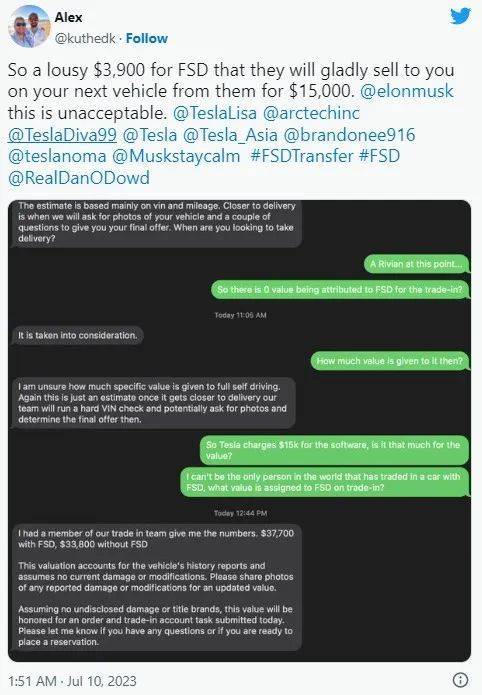Open the tweet info icon
This screenshot has width=482, height=695.
(x=461, y=680)
